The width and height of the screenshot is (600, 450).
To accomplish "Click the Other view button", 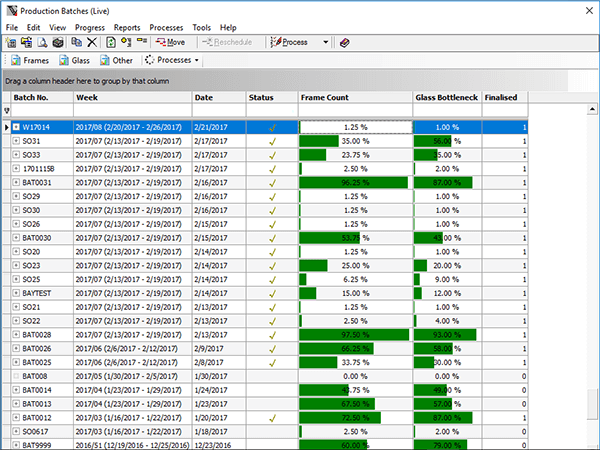I will [116, 60].
